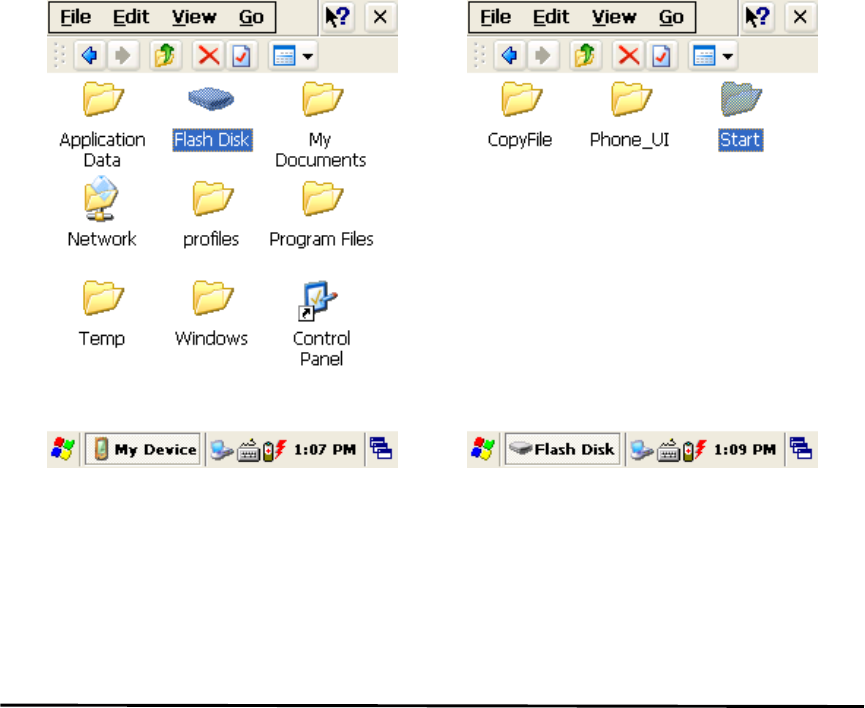The height and width of the screenshot is (708, 865).
Task: Click keyboard input tray icon near 1:09 PM
Action: point(668,450)
